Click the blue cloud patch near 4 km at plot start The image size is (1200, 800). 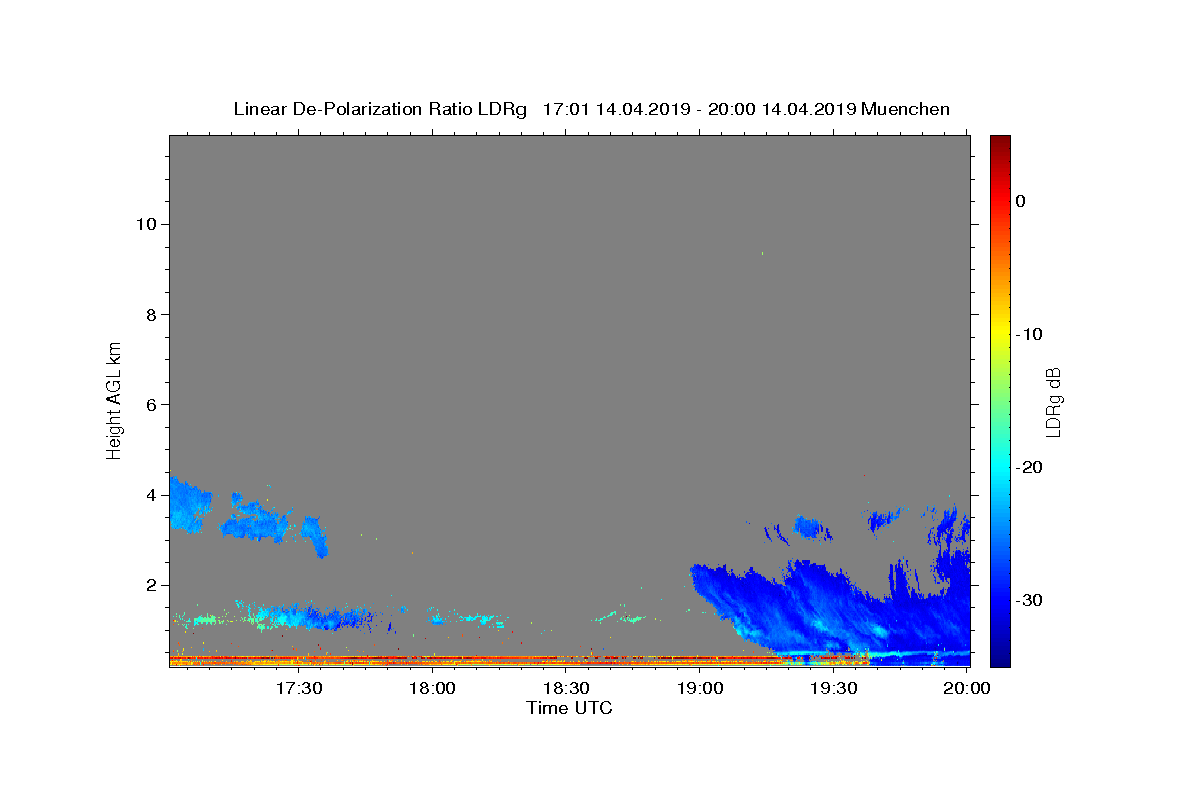coord(188,505)
